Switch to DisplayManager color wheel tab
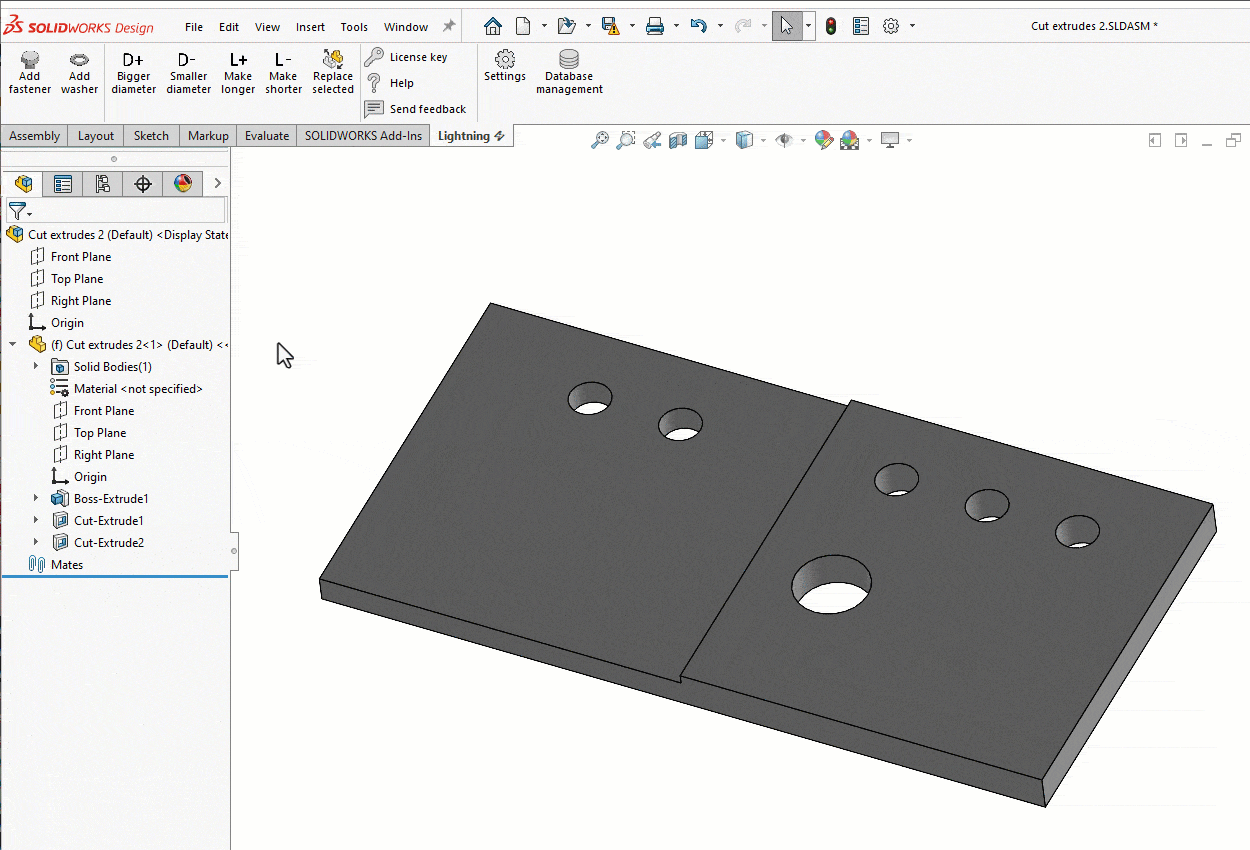The height and width of the screenshot is (850, 1250). coord(182,183)
